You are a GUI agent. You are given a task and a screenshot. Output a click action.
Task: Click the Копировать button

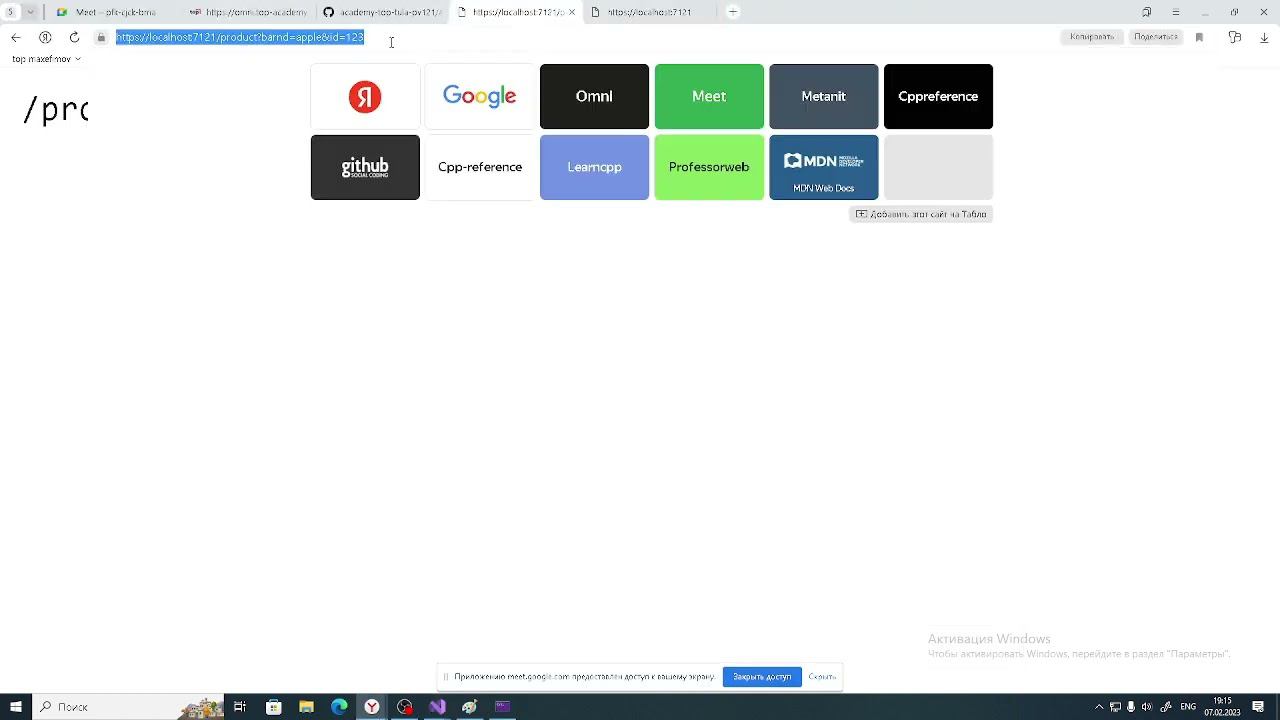tap(1091, 37)
